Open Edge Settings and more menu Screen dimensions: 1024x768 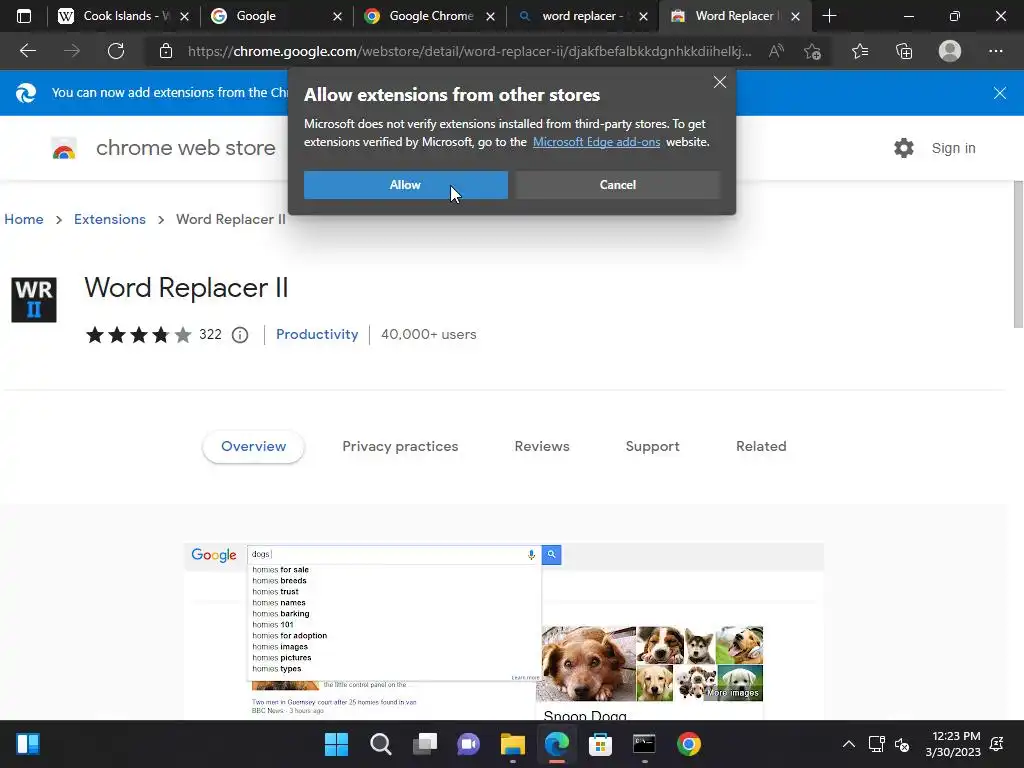[995, 51]
